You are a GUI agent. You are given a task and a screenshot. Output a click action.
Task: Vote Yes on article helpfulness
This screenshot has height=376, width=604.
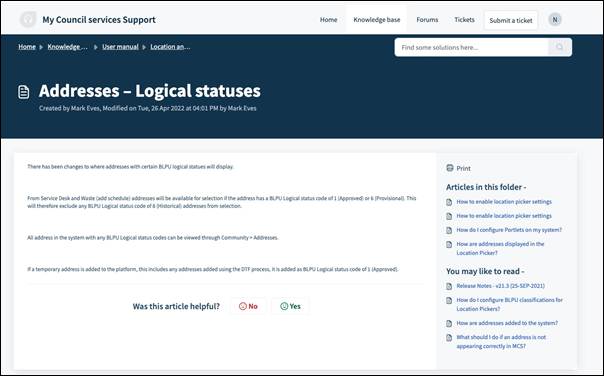tap(290, 306)
